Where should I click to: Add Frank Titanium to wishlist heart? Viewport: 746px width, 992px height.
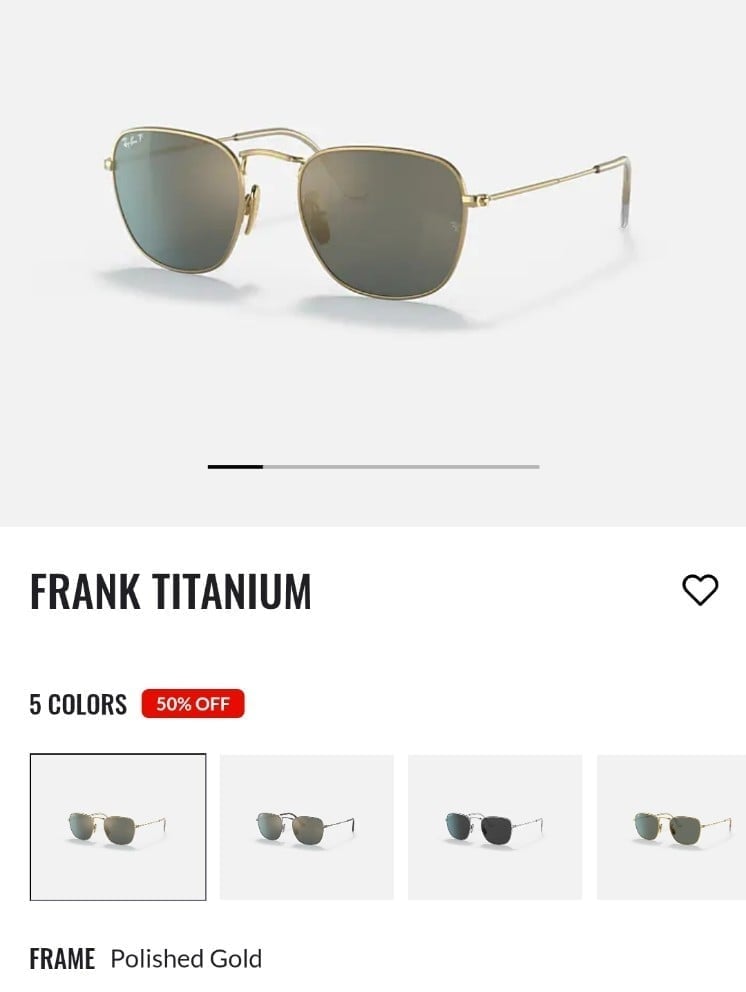tap(700, 590)
